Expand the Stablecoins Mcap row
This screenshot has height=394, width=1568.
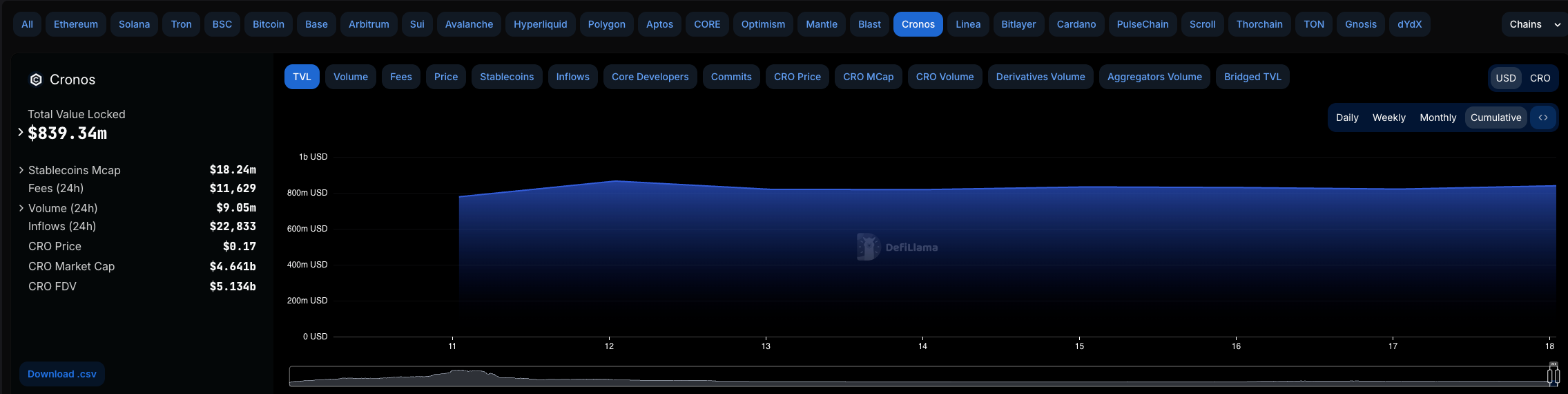(21, 170)
